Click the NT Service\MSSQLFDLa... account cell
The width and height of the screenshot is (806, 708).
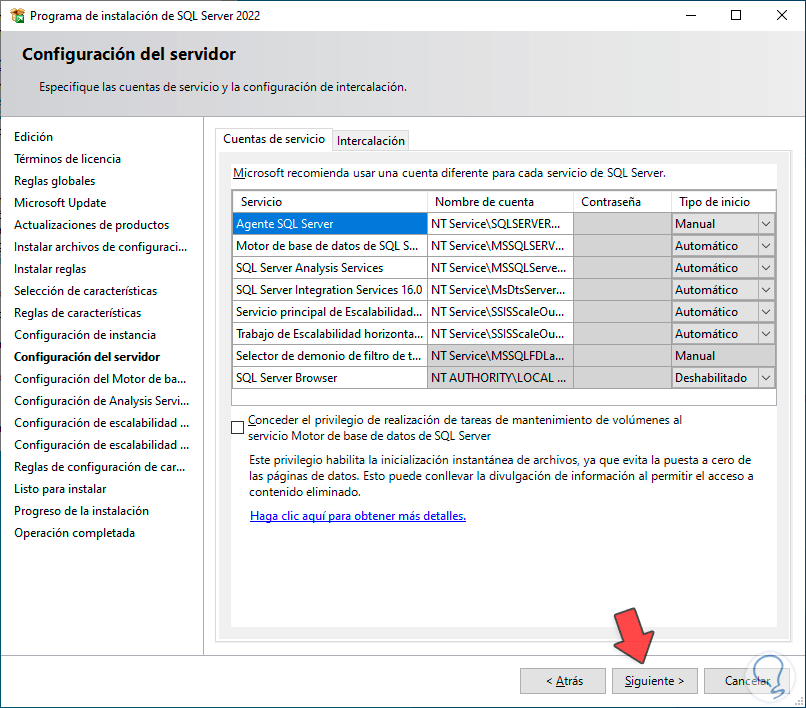500,356
